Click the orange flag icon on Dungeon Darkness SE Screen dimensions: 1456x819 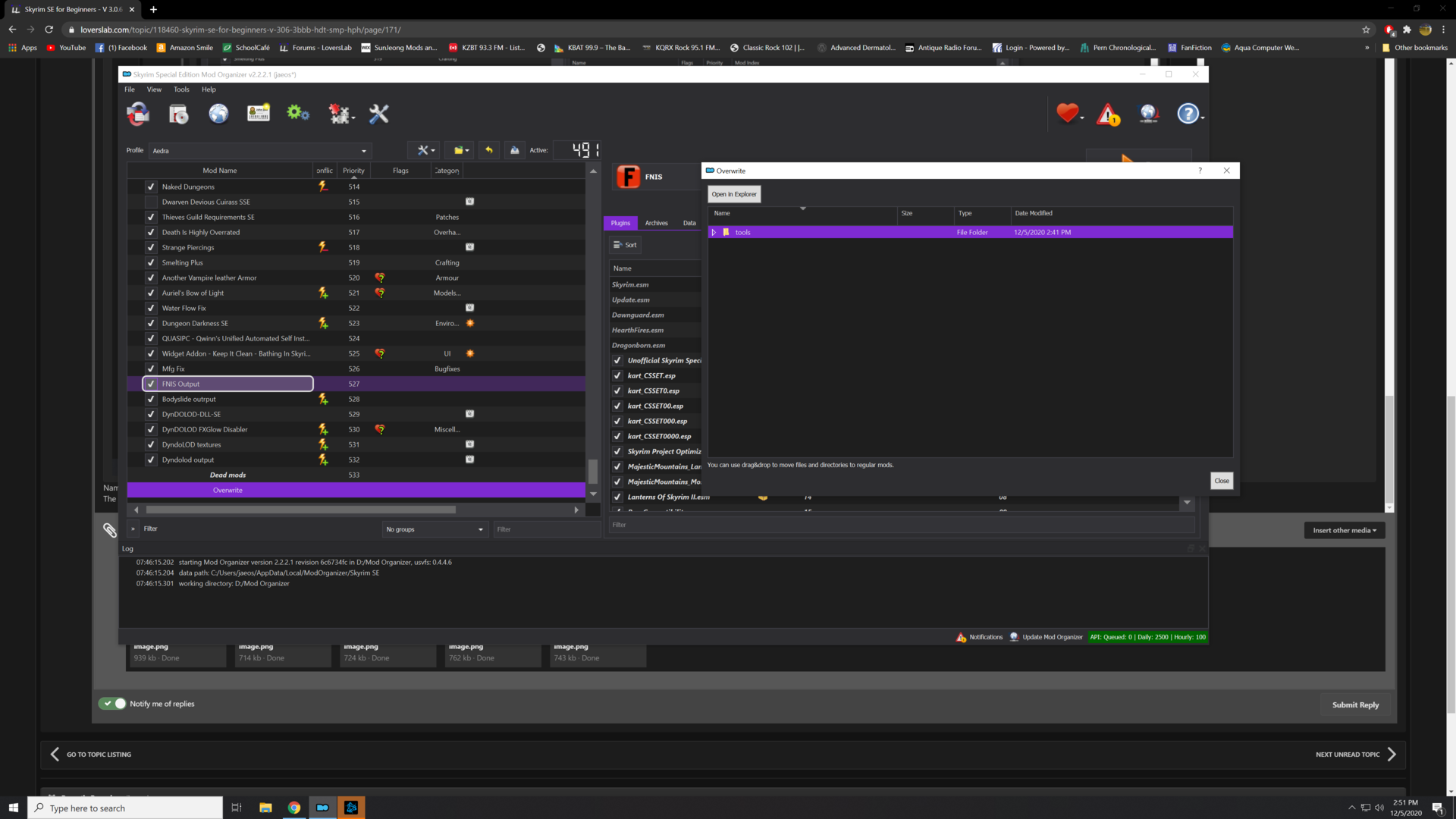click(470, 323)
